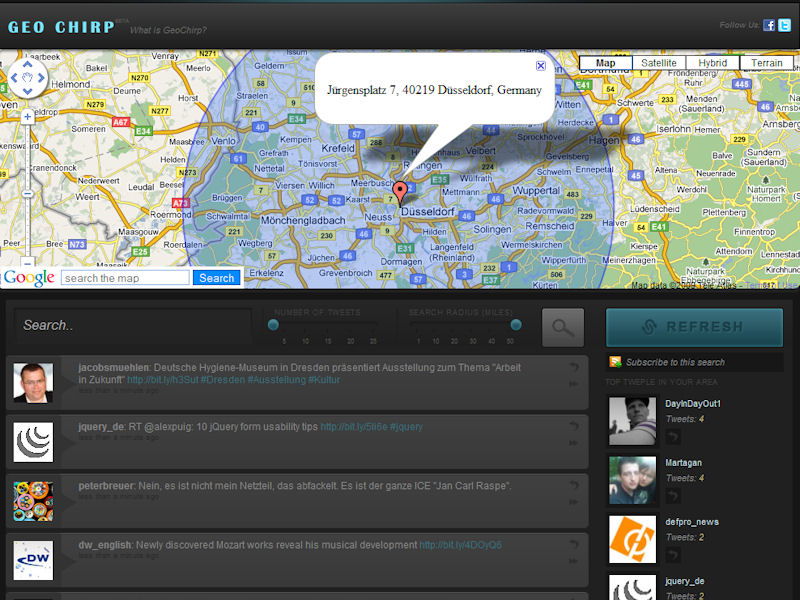Zoom in using the map plus button
The image size is (800, 600).
tap(28, 117)
